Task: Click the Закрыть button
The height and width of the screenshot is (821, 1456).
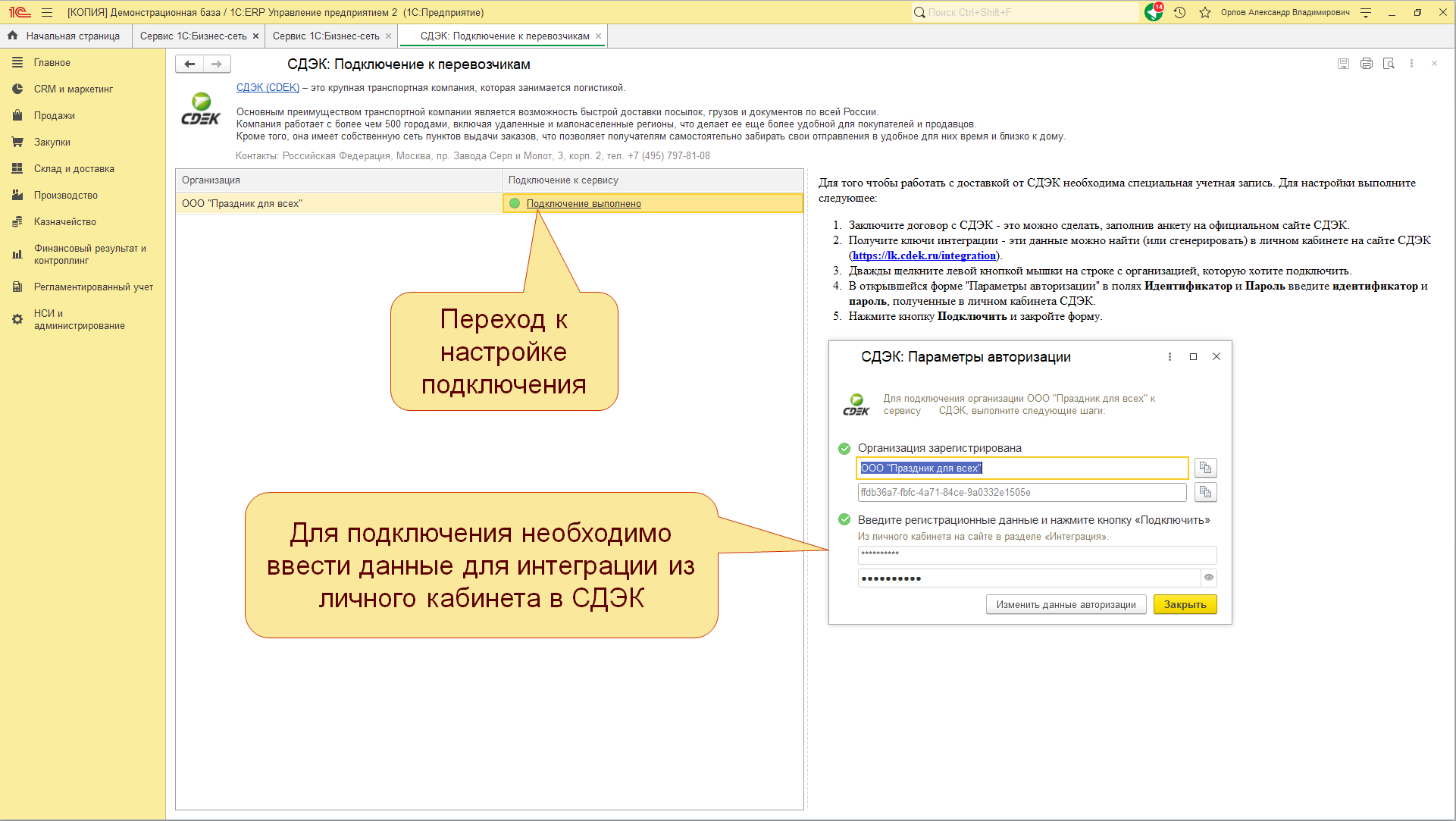Action: pyautogui.click(x=1185, y=604)
